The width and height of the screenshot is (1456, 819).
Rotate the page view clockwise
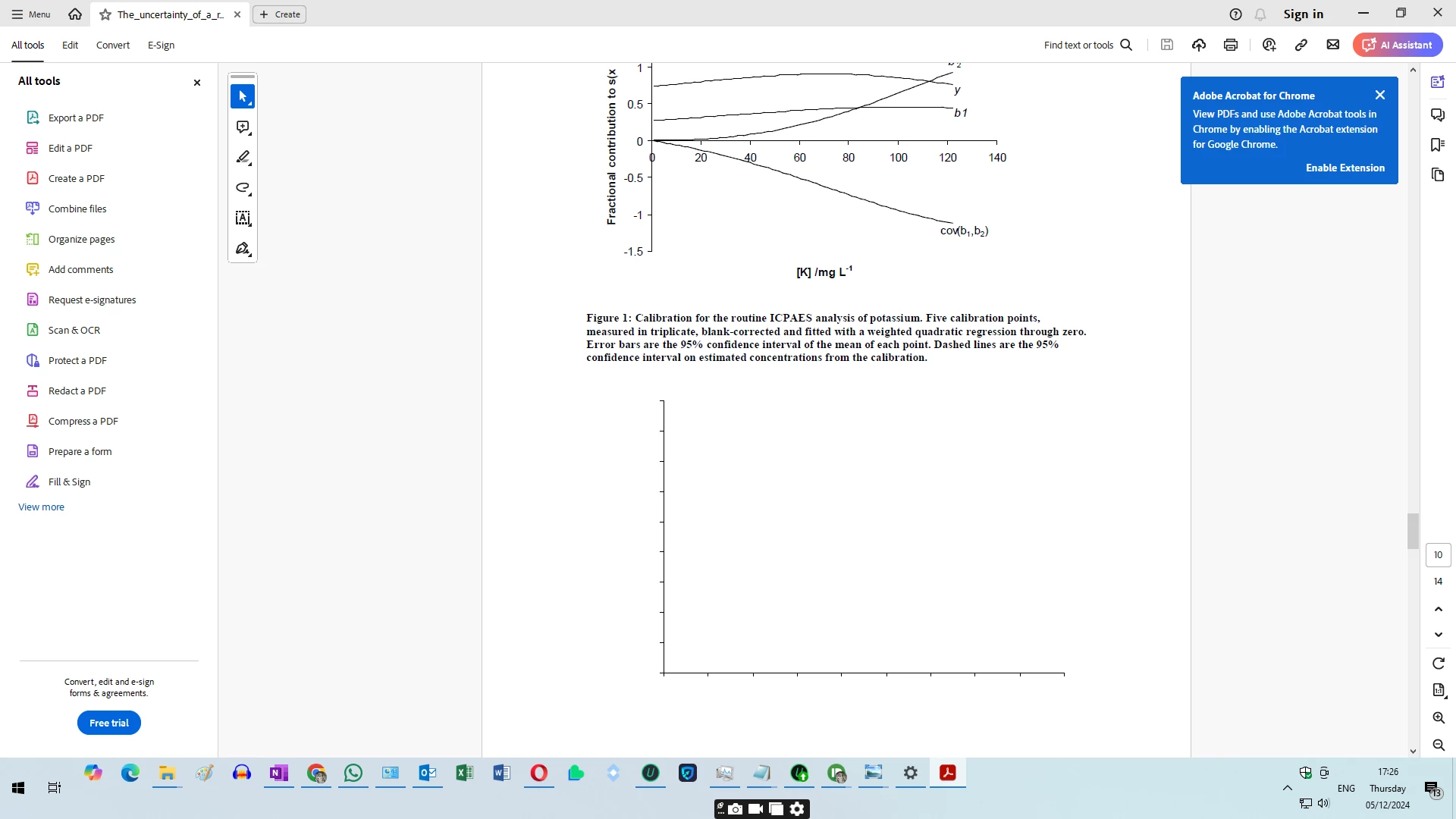[1439, 664]
